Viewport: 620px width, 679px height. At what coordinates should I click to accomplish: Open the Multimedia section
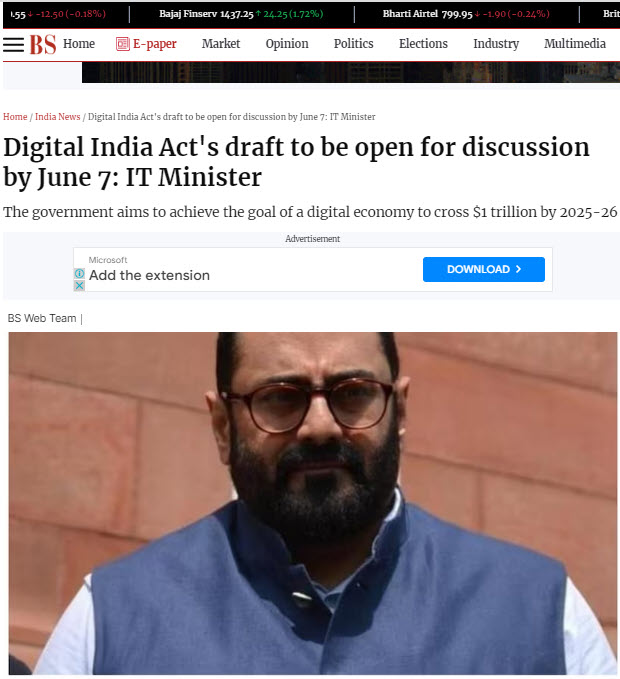click(575, 44)
